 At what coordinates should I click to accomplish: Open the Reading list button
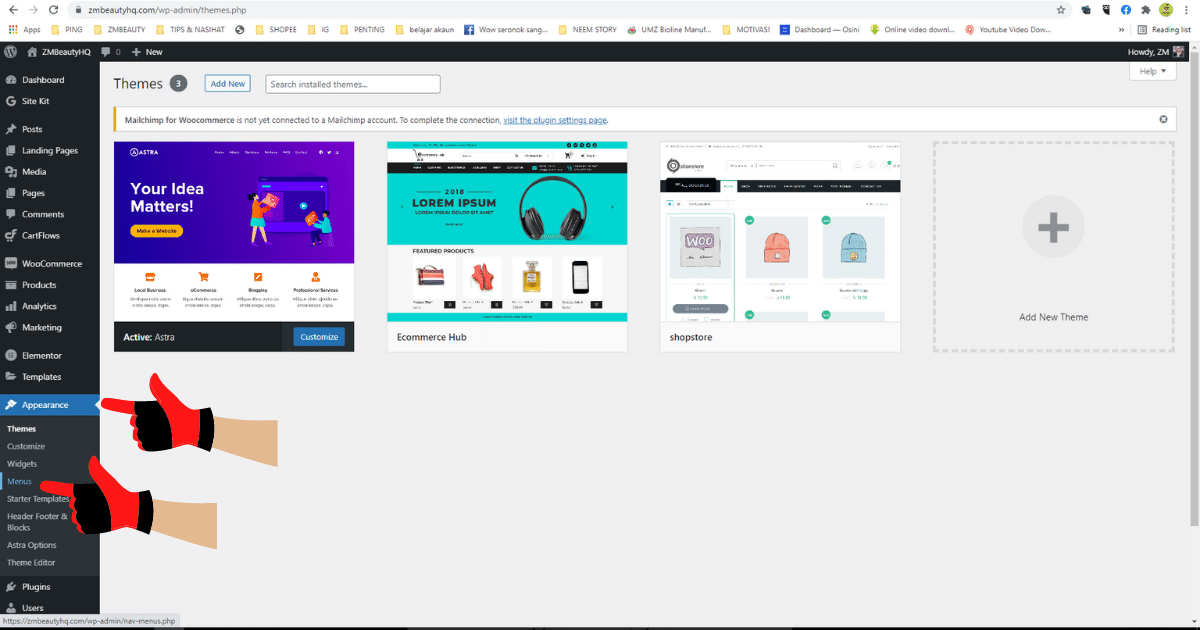1165,30
